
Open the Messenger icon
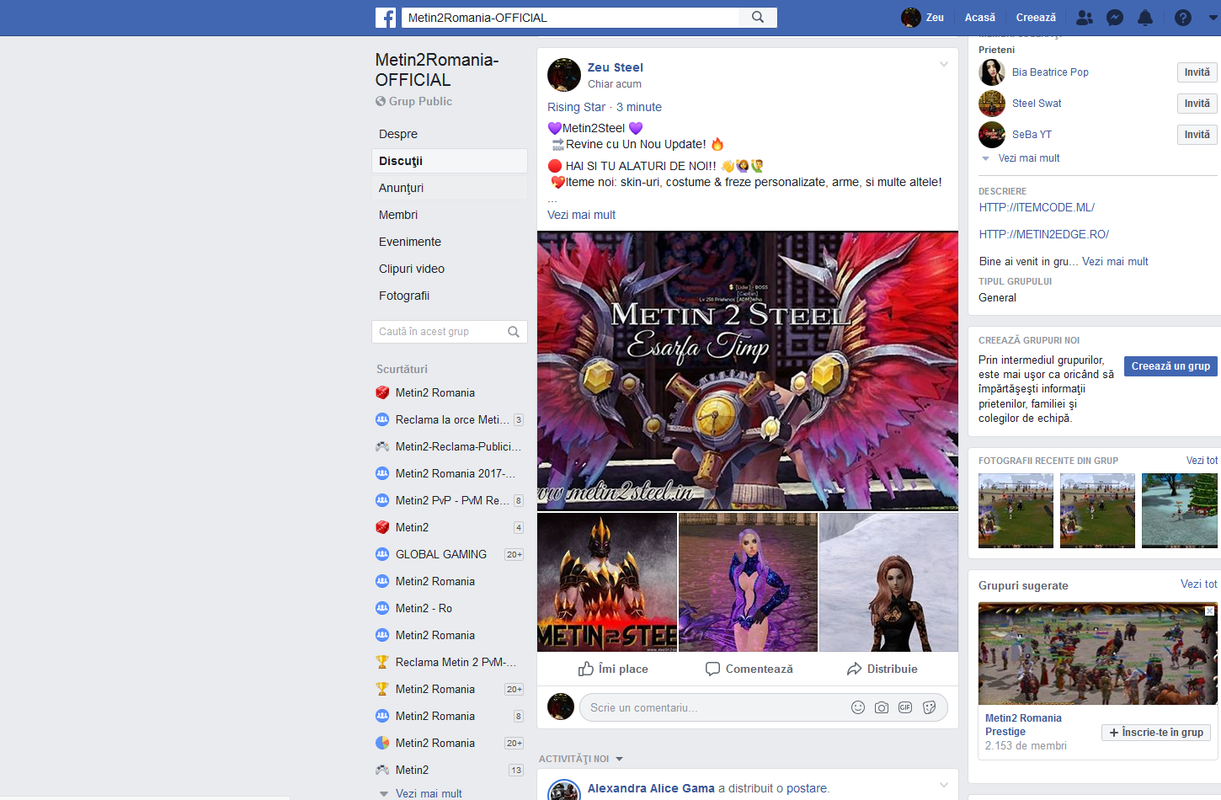tap(1114, 18)
